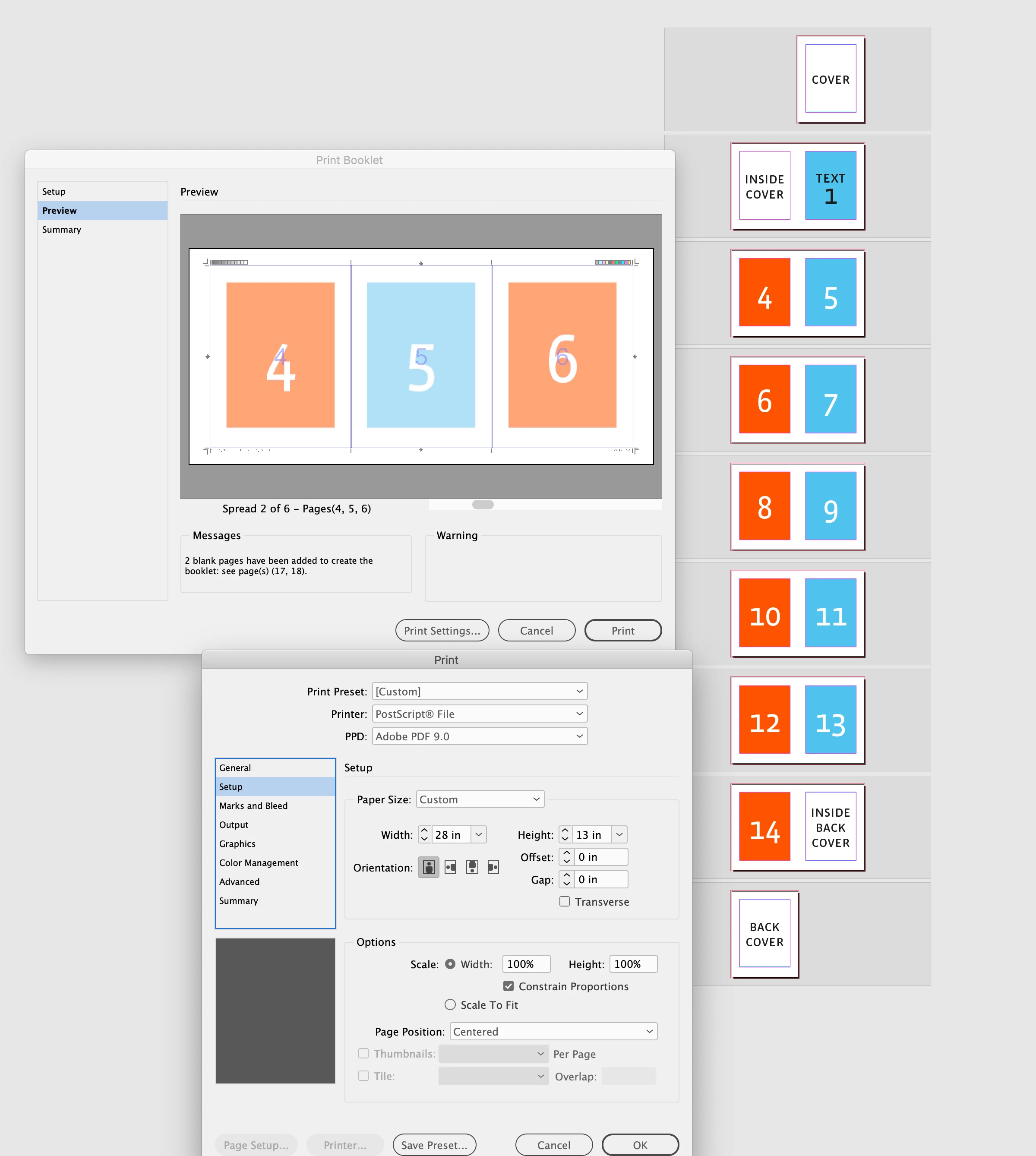
Task: Switch to Marks and Bleed section
Action: (253, 805)
